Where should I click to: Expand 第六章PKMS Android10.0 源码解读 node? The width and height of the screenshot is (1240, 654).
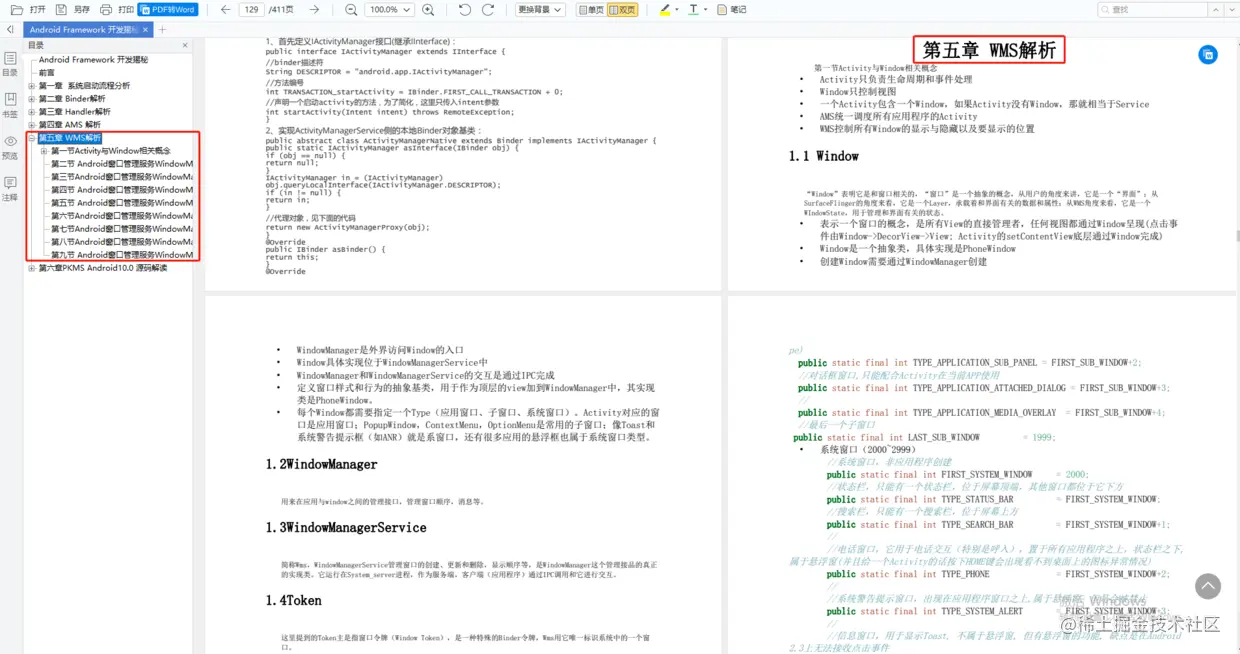pos(32,268)
